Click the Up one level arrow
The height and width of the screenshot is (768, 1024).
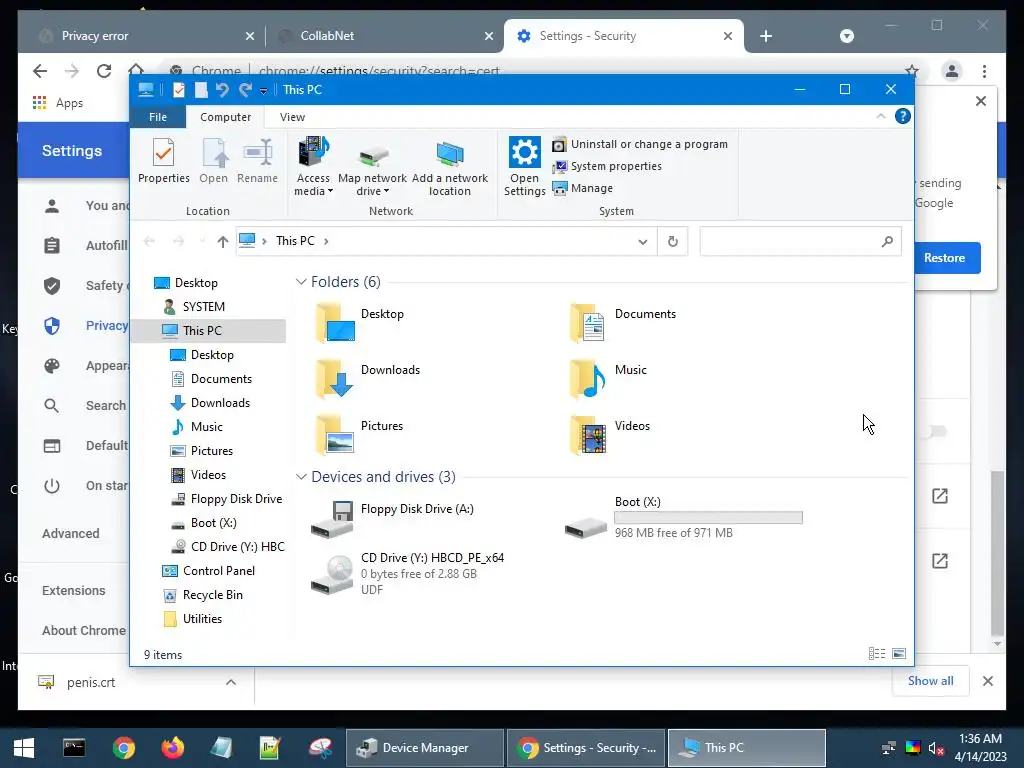223,242
